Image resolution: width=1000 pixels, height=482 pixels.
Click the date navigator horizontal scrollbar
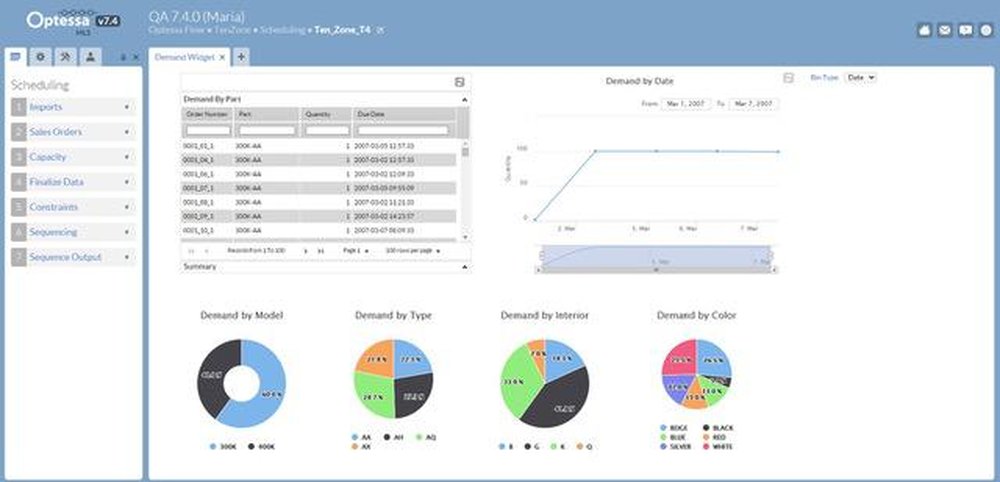[655, 270]
